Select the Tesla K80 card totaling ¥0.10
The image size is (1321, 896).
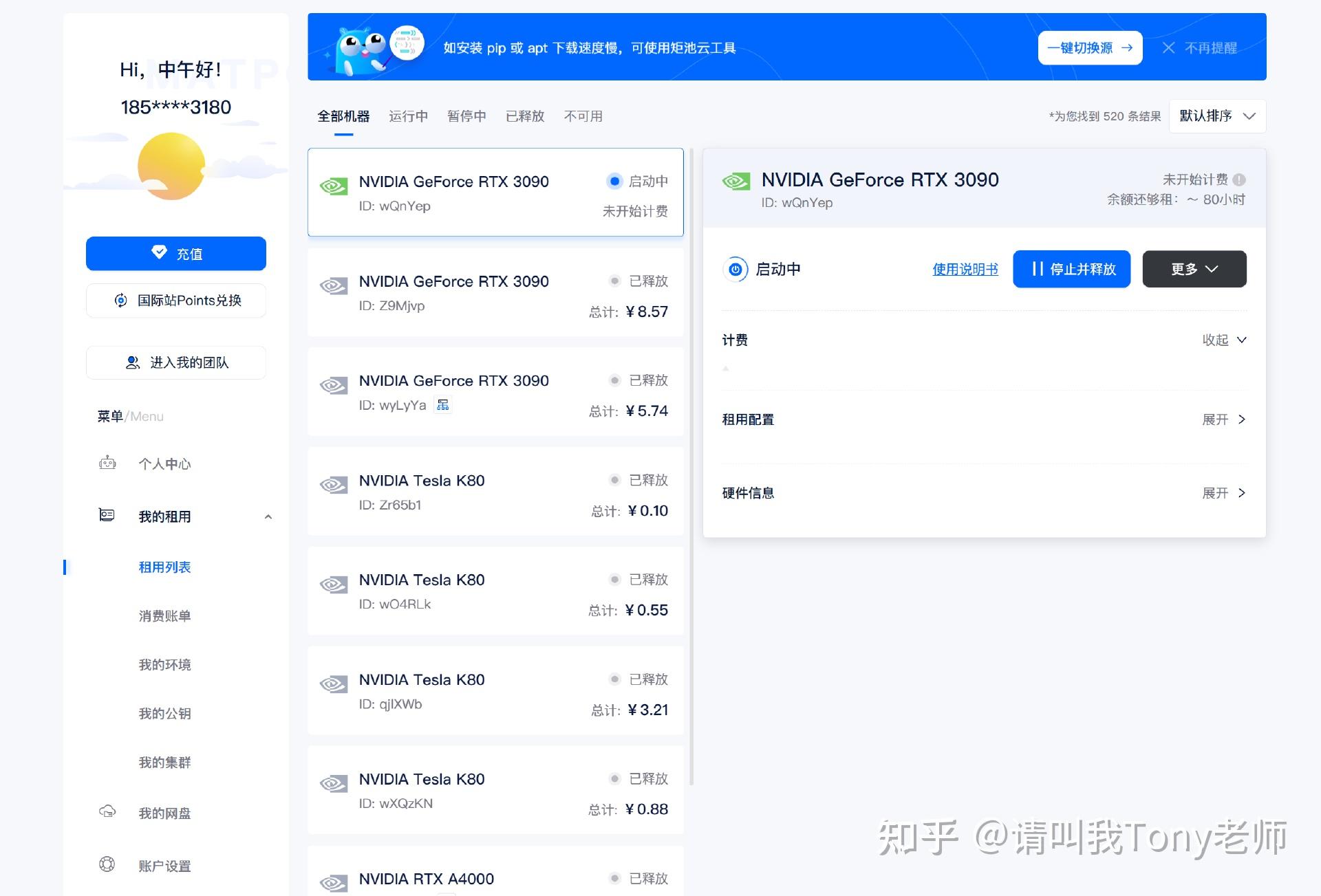click(x=495, y=492)
